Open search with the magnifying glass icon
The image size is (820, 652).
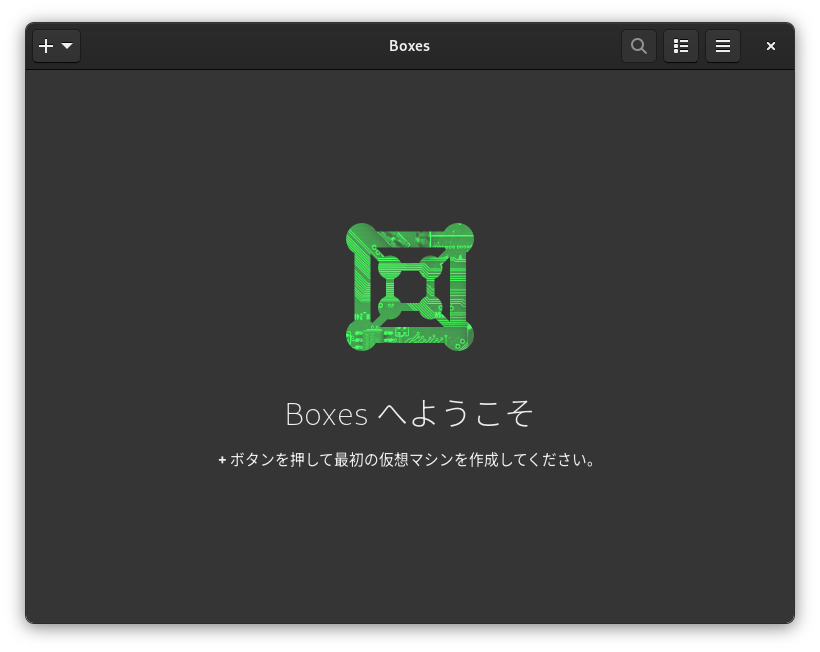point(638,46)
